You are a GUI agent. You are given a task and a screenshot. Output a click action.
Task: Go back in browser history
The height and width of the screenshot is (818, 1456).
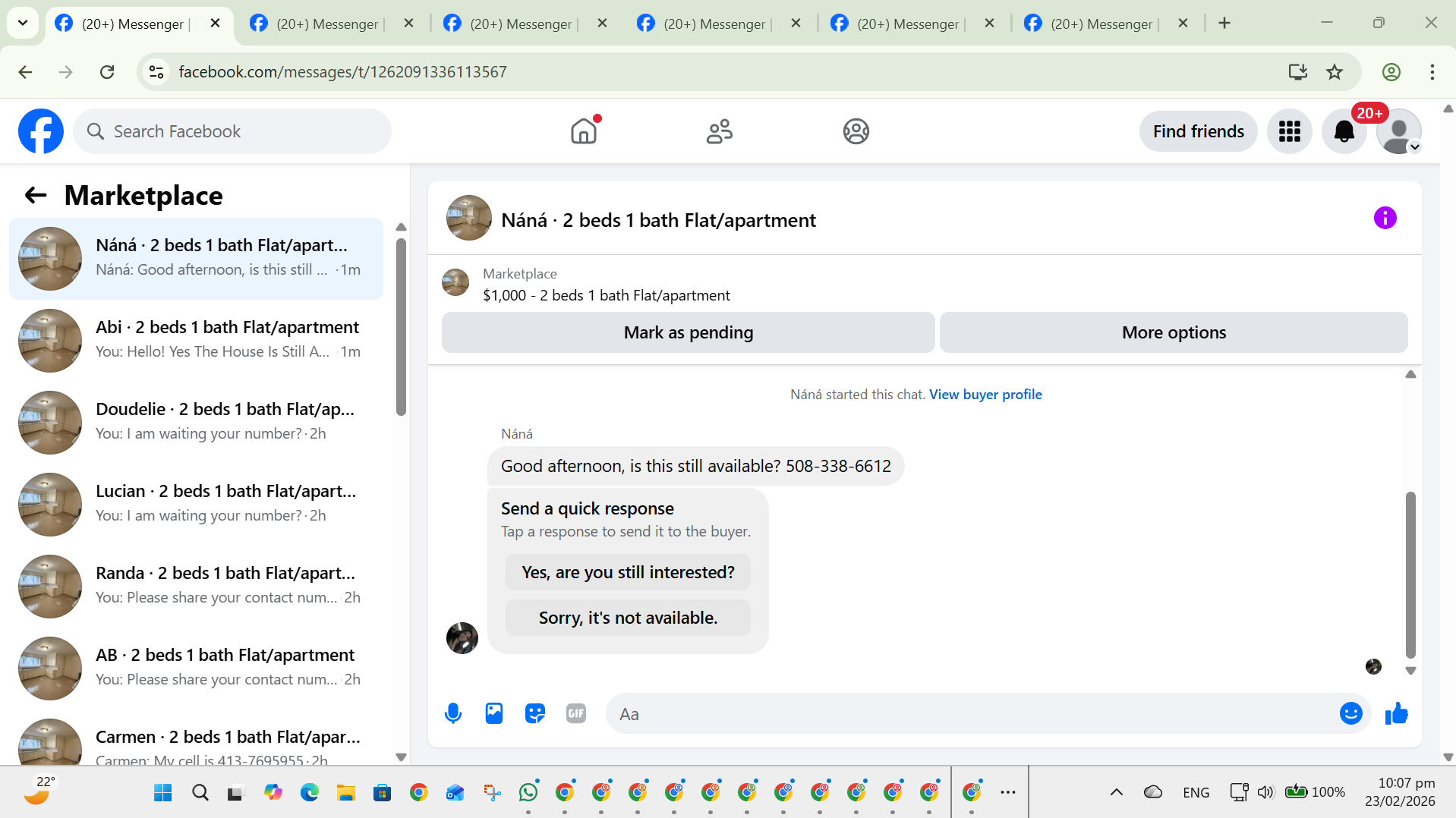pyautogui.click(x=25, y=72)
